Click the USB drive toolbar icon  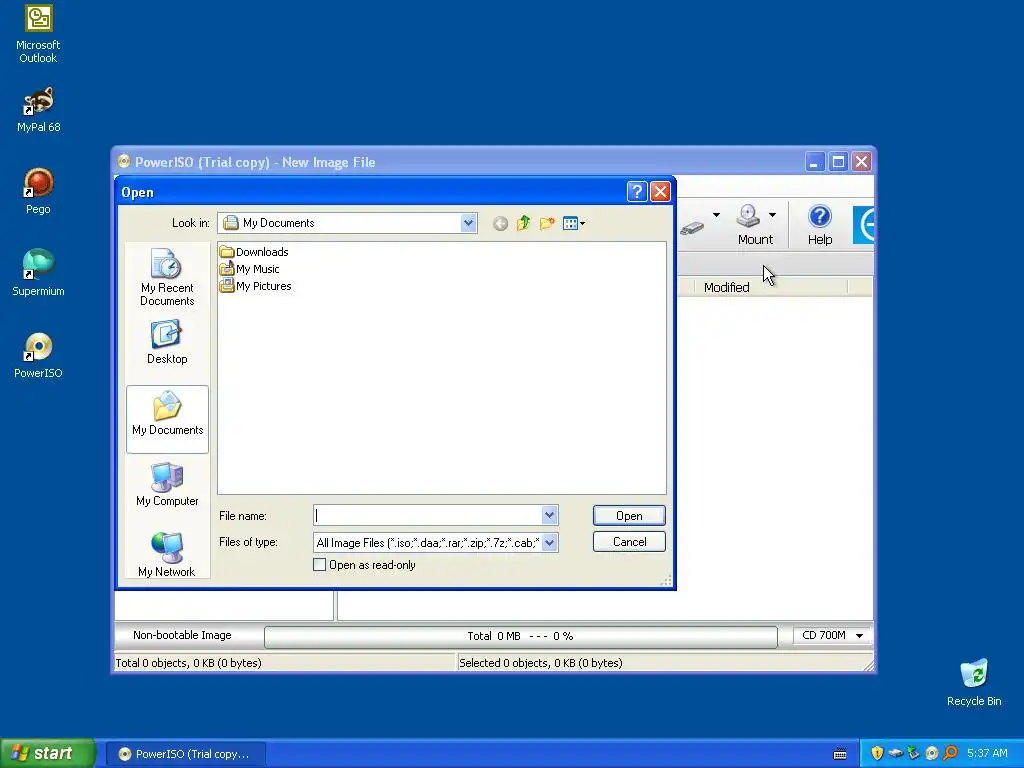(692, 228)
